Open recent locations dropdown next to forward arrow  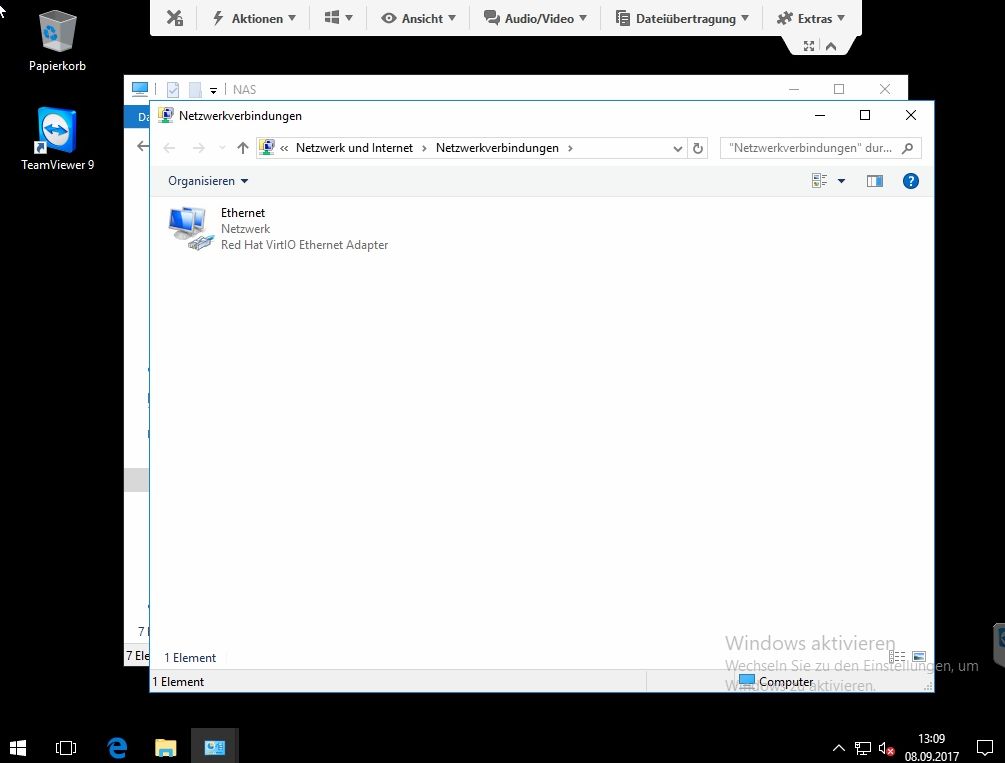click(222, 148)
